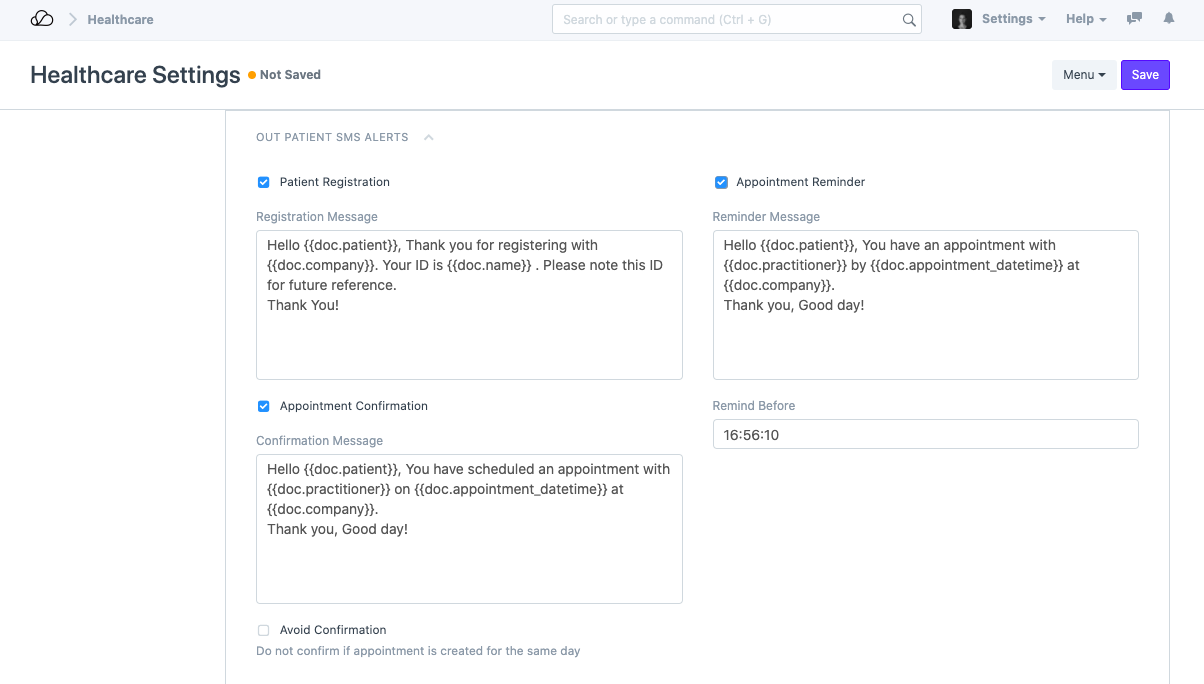Open the notifications bell icon

[x=1168, y=18]
